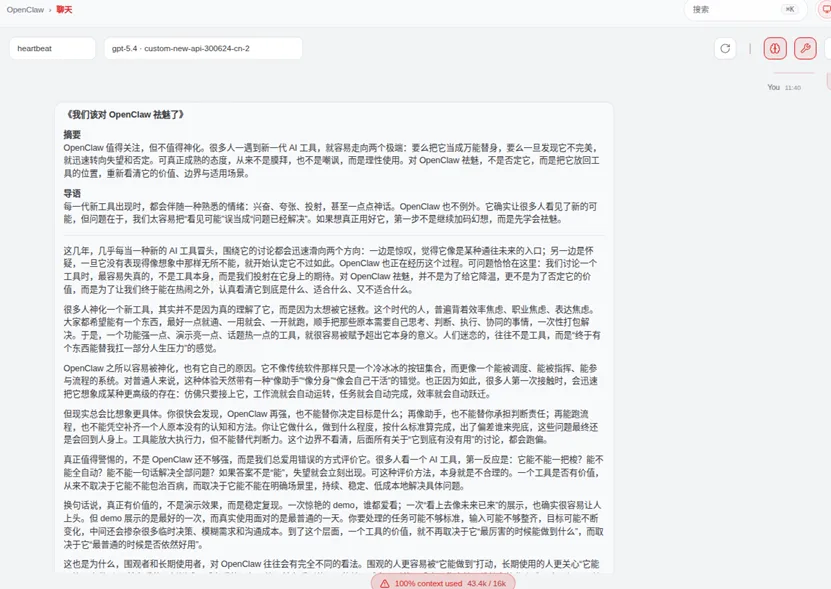
Task: Click the 43.4k / 16k token count
Action: [x=487, y=584]
